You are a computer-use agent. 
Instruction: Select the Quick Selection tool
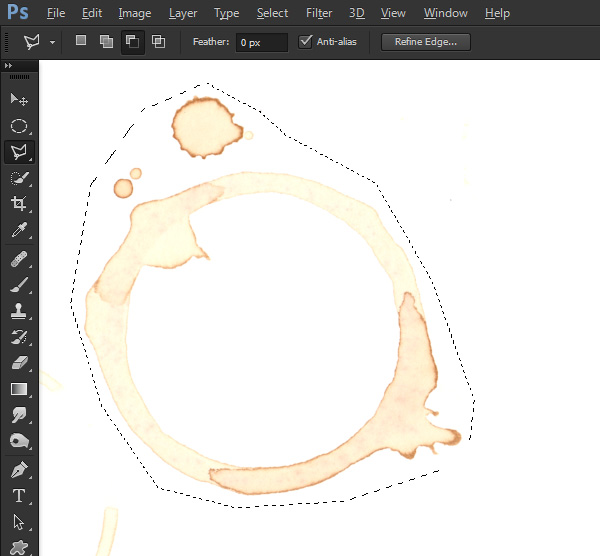coord(19,178)
